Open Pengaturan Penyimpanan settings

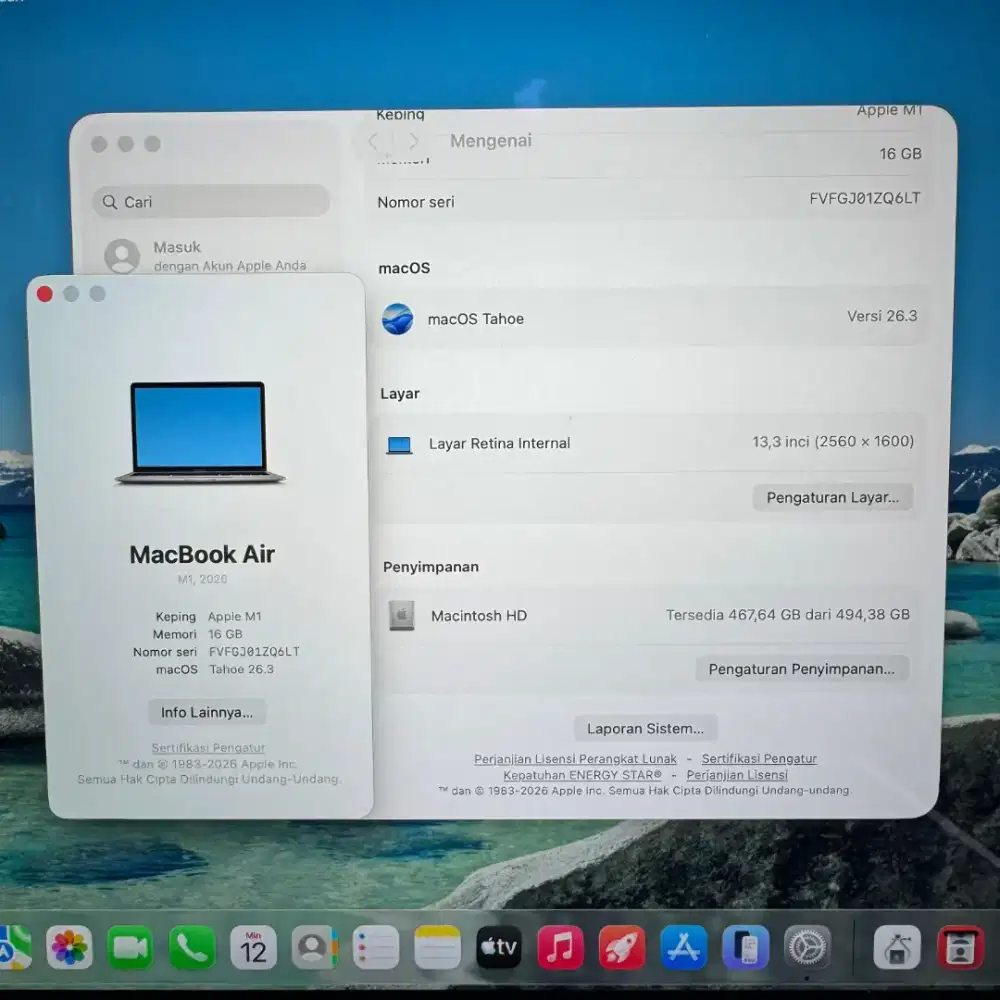[801, 668]
